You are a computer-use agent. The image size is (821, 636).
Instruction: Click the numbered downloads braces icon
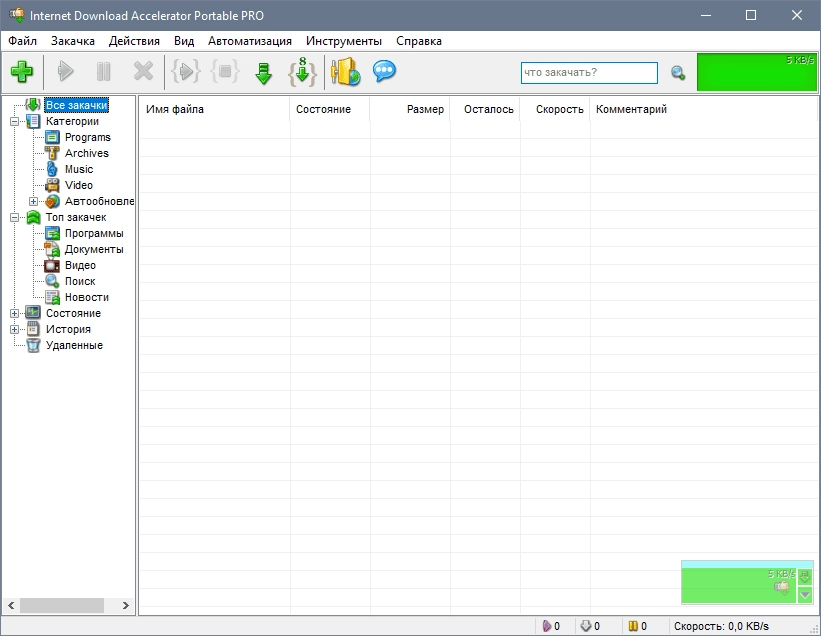303,72
